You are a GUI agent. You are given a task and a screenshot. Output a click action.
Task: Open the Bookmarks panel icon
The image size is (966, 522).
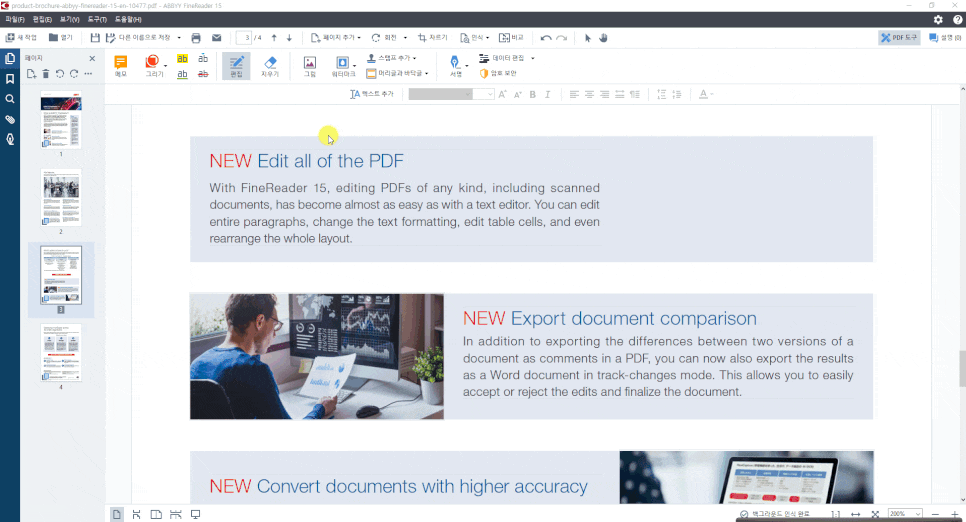pos(10,79)
